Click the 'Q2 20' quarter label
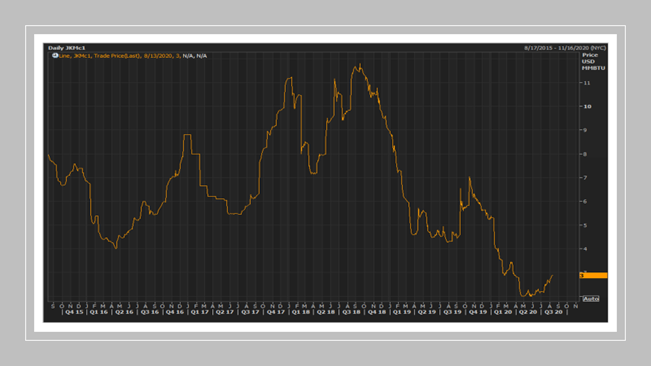Viewport: 651px width, 366px height. [528, 312]
